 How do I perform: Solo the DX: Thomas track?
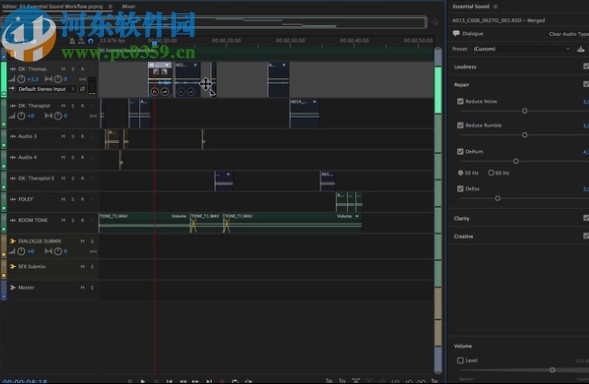[x=73, y=69]
